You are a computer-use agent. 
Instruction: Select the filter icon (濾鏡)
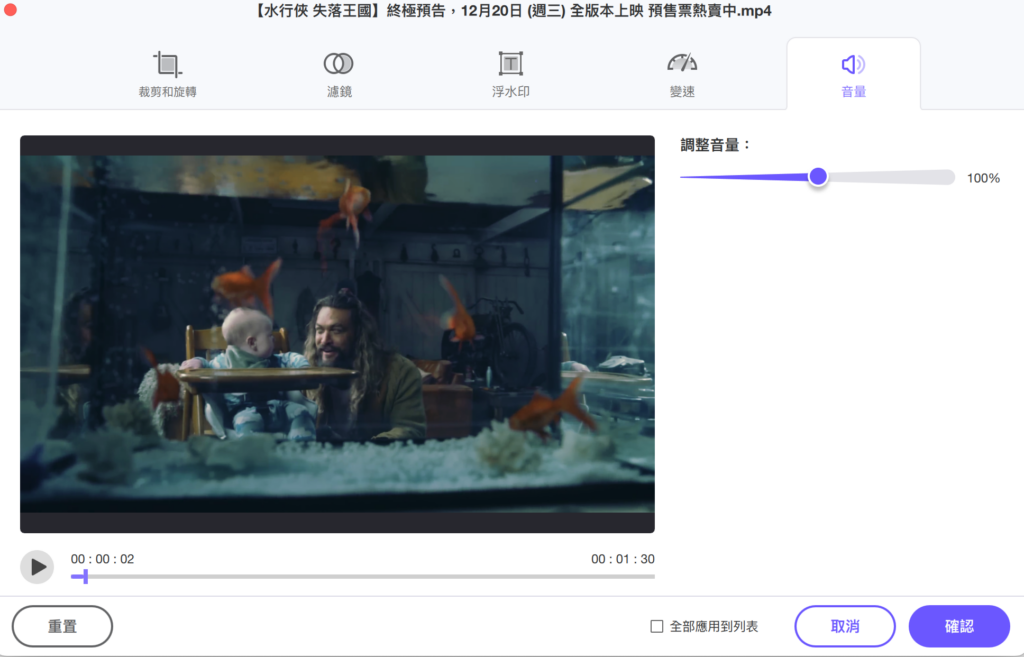(338, 63)
